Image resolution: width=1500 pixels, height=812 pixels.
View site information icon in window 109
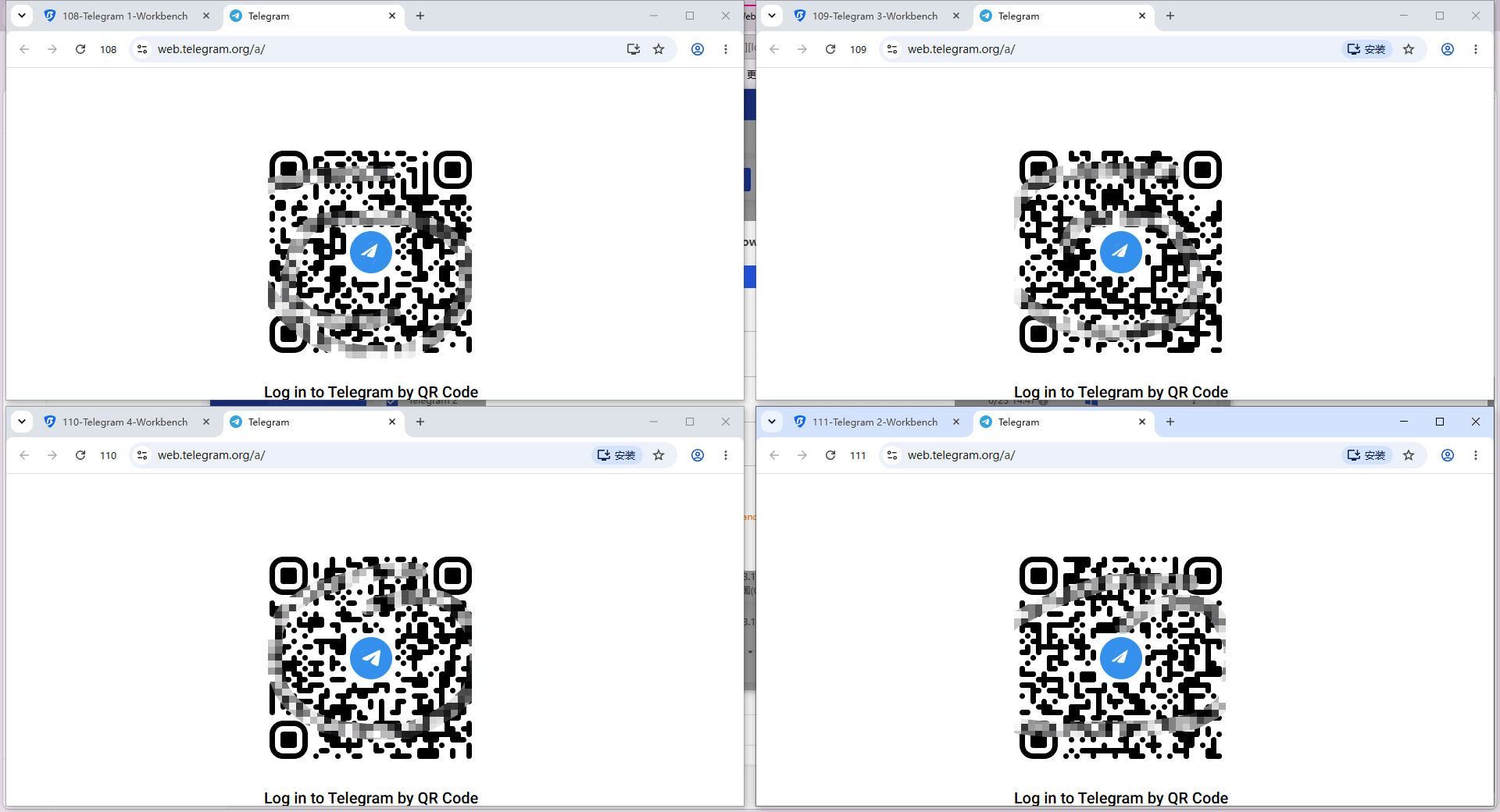click(x=892, y=49)
